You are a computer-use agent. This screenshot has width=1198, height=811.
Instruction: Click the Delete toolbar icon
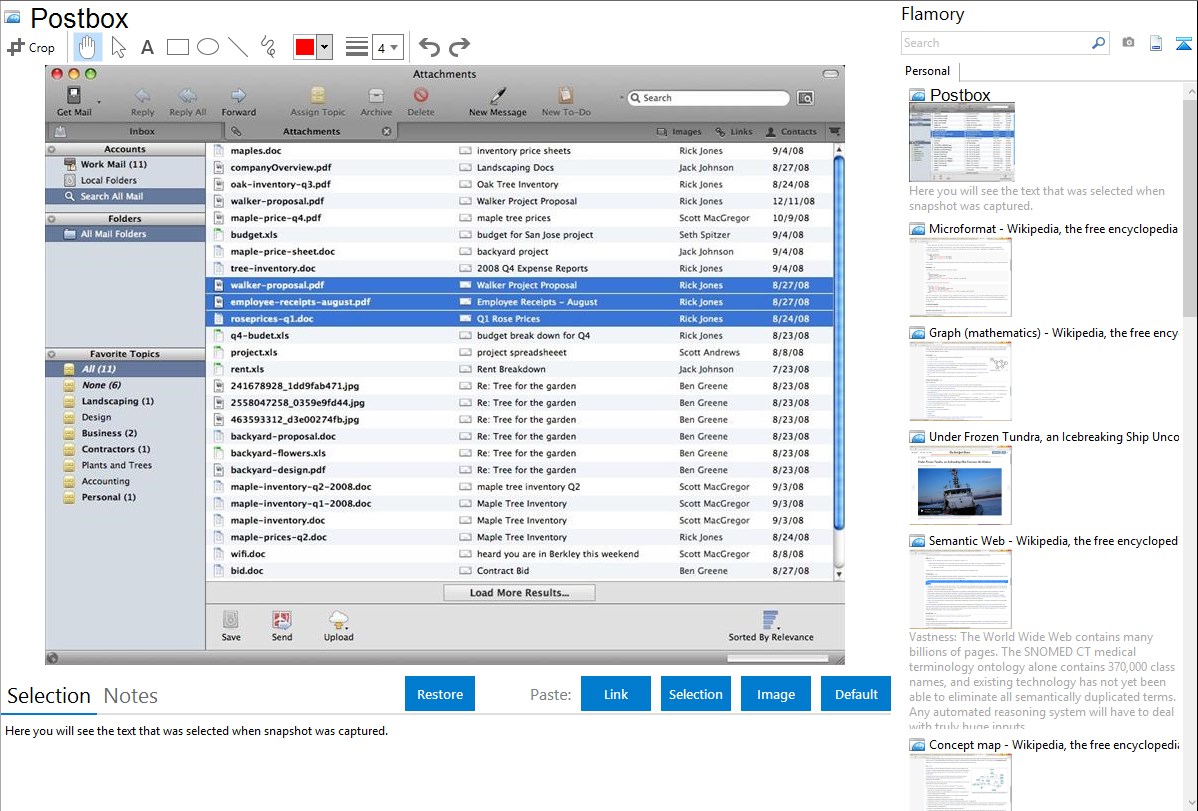(x=420, y=96)
